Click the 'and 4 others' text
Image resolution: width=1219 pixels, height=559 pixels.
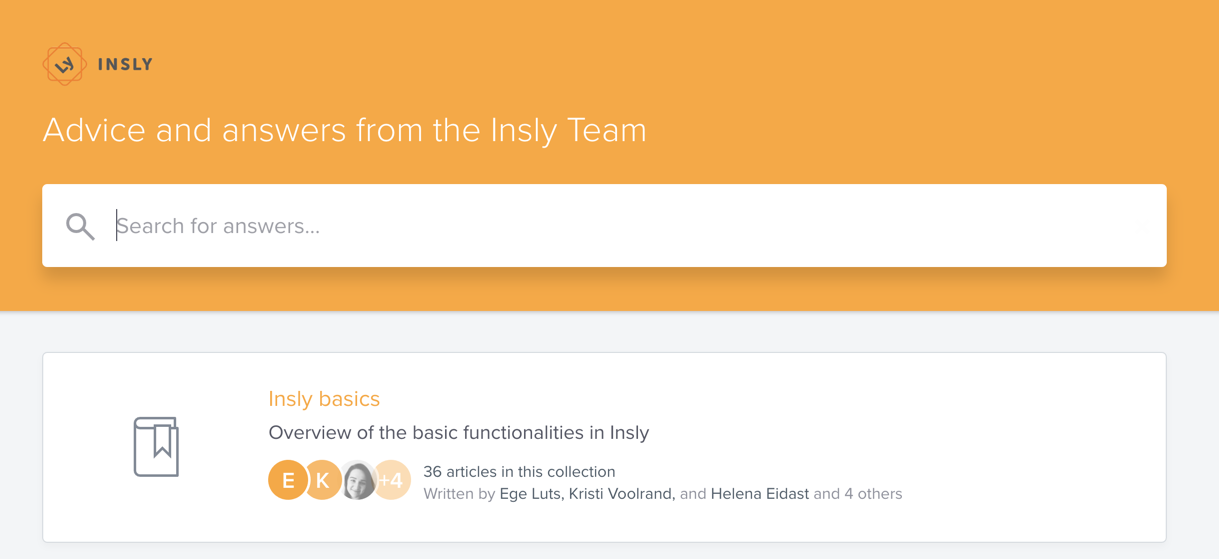pyautogui.click(x=858, y=494)
